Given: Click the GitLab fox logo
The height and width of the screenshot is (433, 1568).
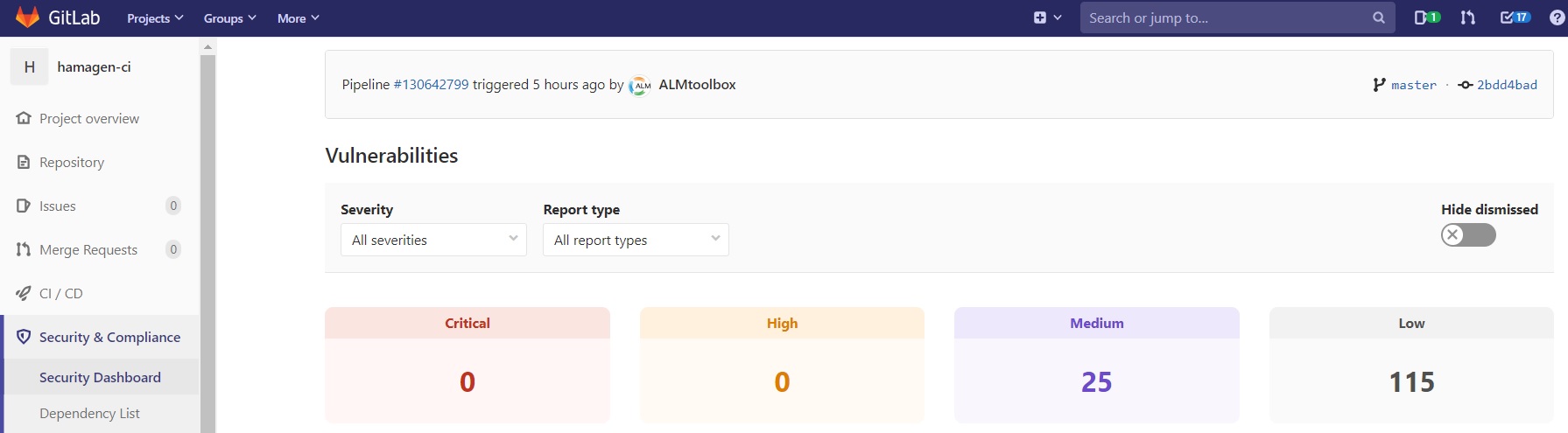Looking at the screenshot, I should [27, 17].
